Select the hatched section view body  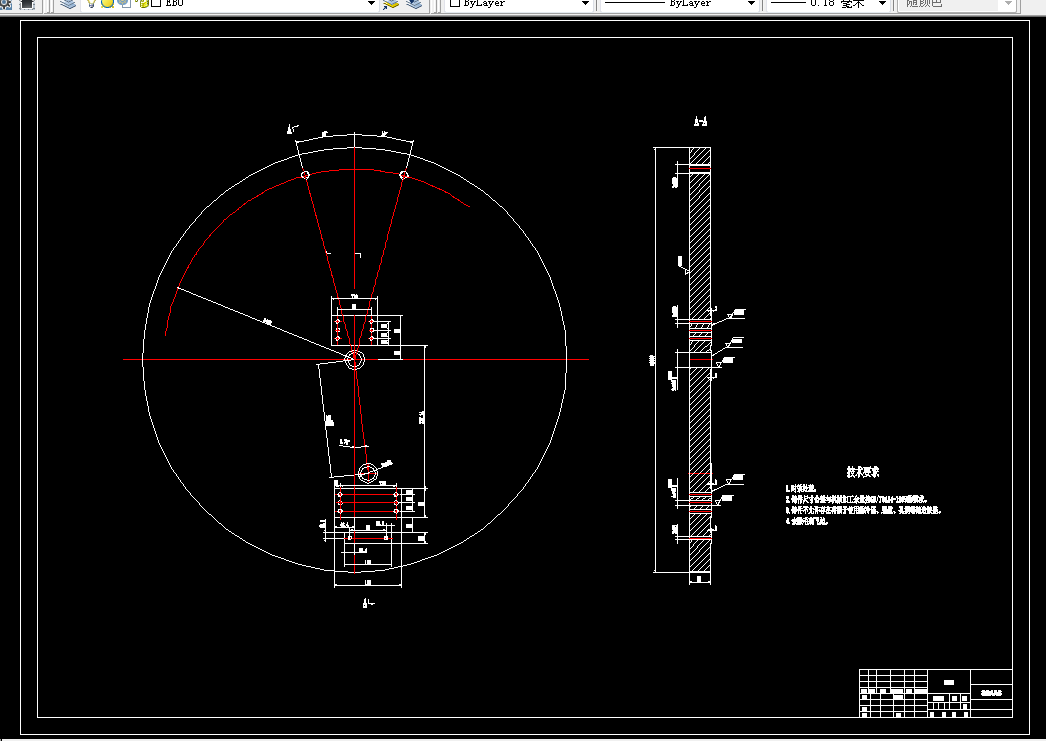point(700,360)
